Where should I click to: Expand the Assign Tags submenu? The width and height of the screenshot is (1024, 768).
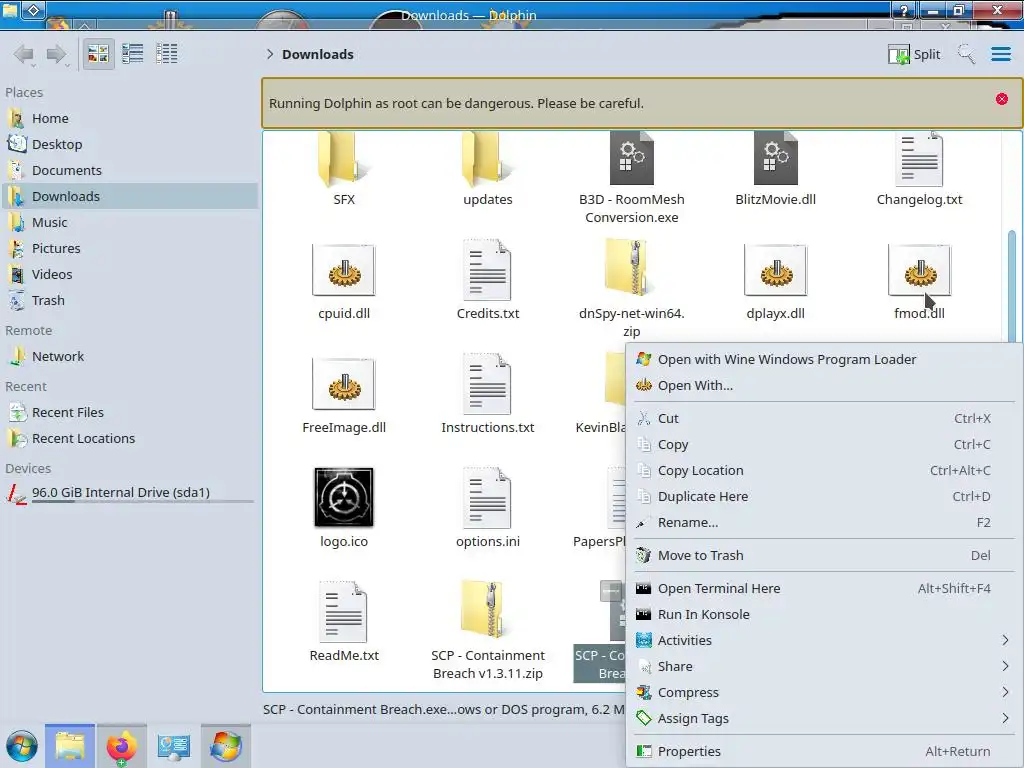824,719
